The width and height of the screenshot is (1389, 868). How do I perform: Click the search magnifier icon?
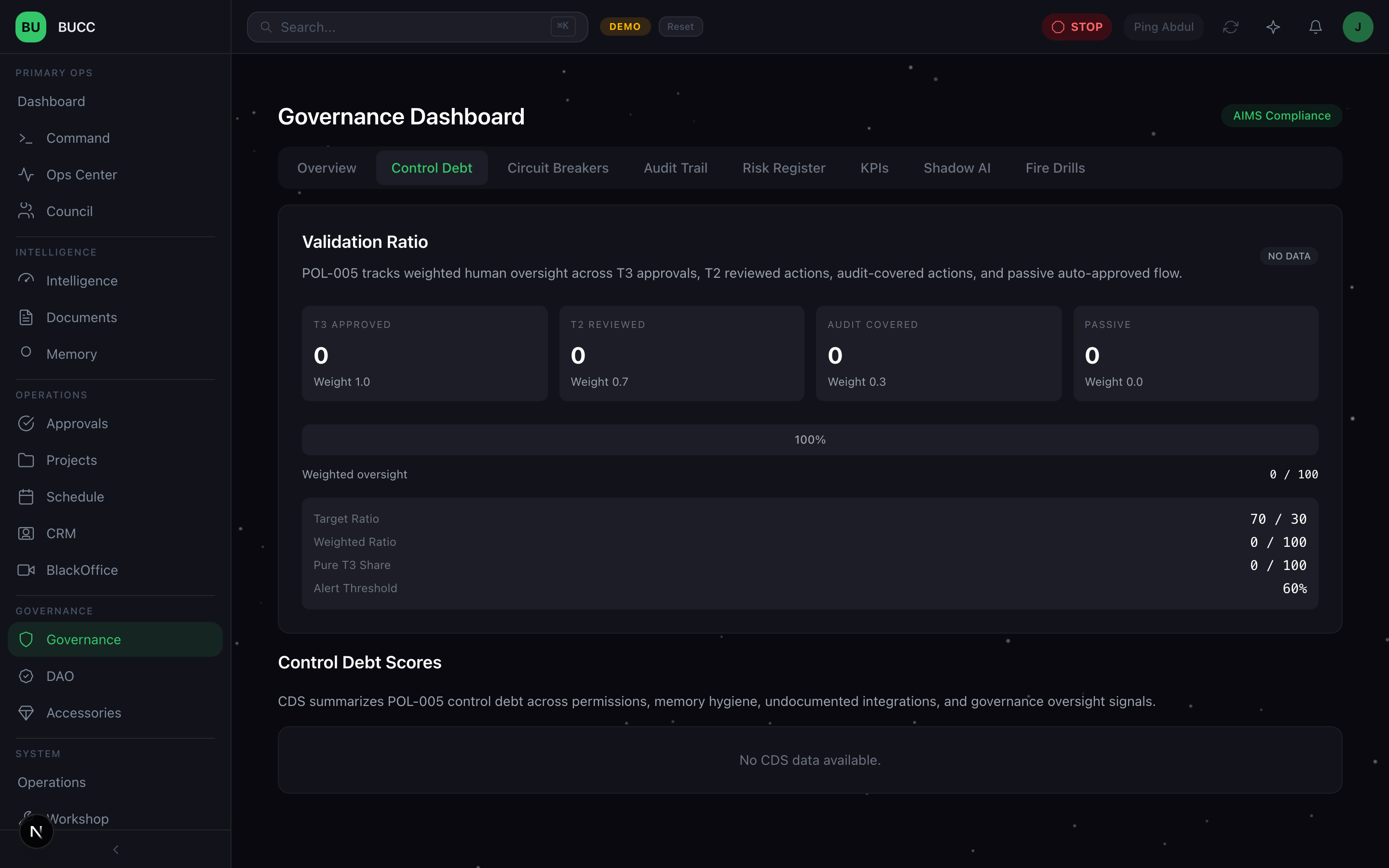click(266, 27)
